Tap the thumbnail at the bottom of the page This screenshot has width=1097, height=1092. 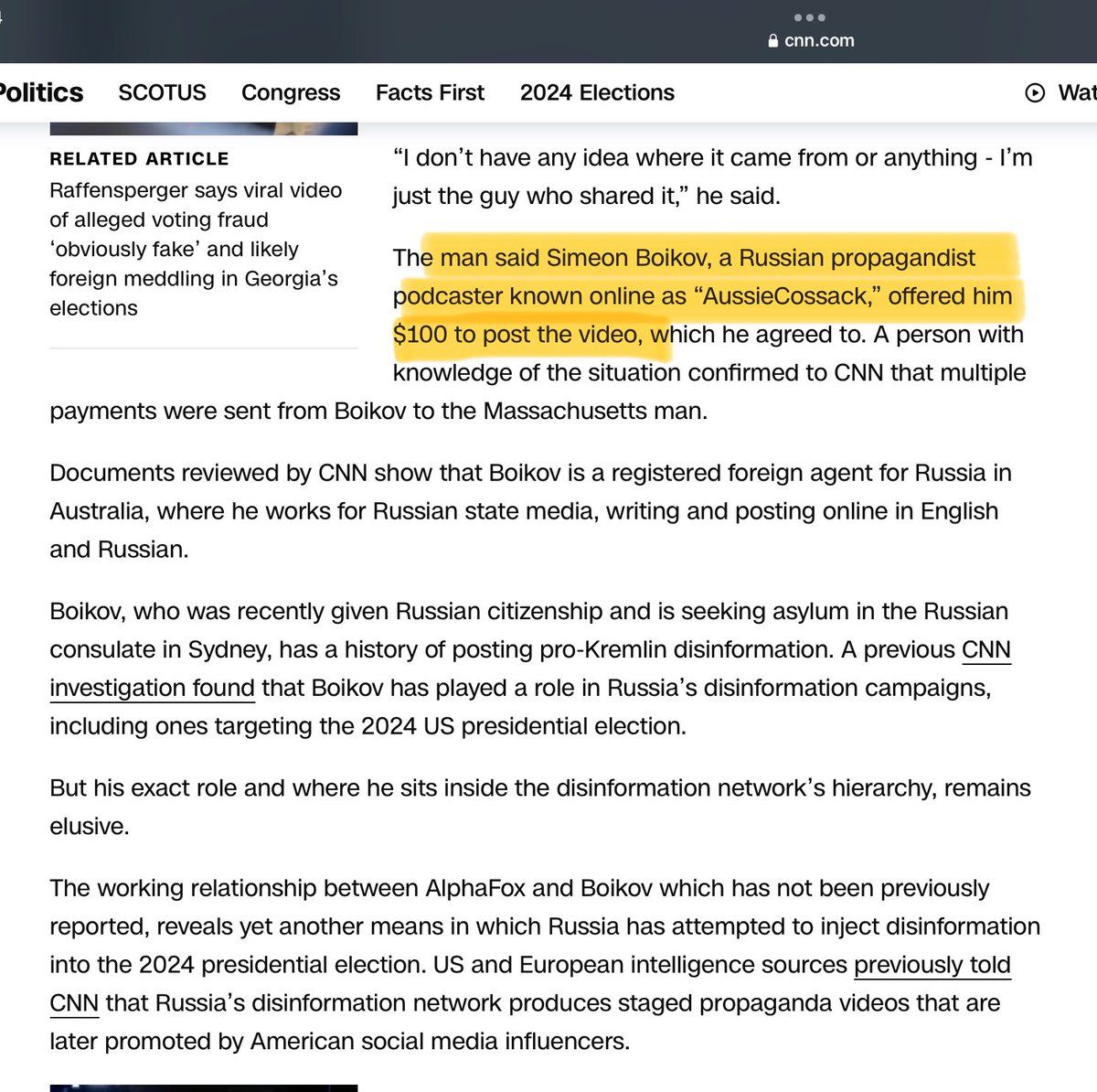click(x=203, y=1087)
